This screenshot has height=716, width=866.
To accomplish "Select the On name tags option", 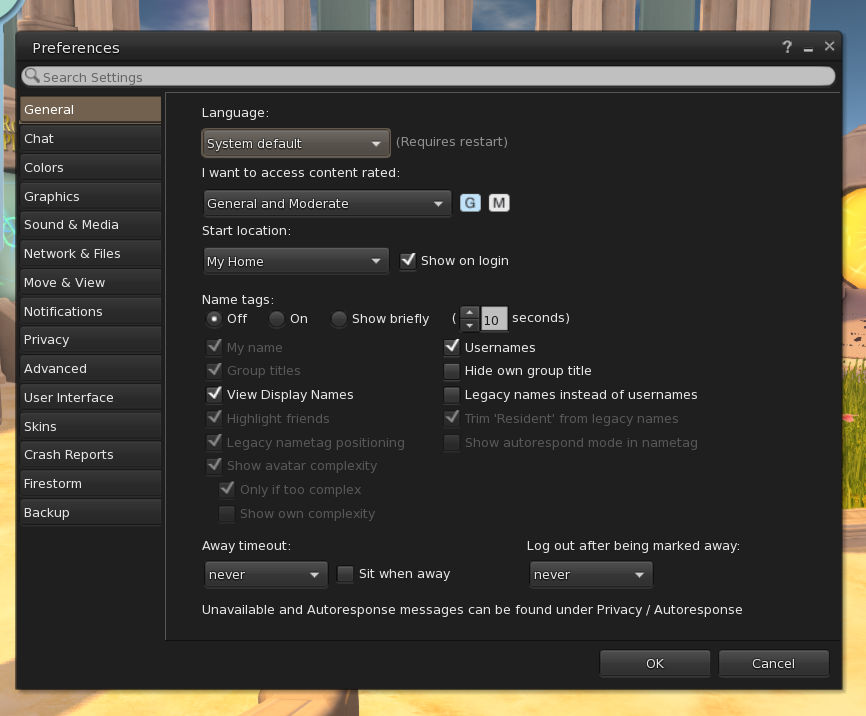I will 277,319.
